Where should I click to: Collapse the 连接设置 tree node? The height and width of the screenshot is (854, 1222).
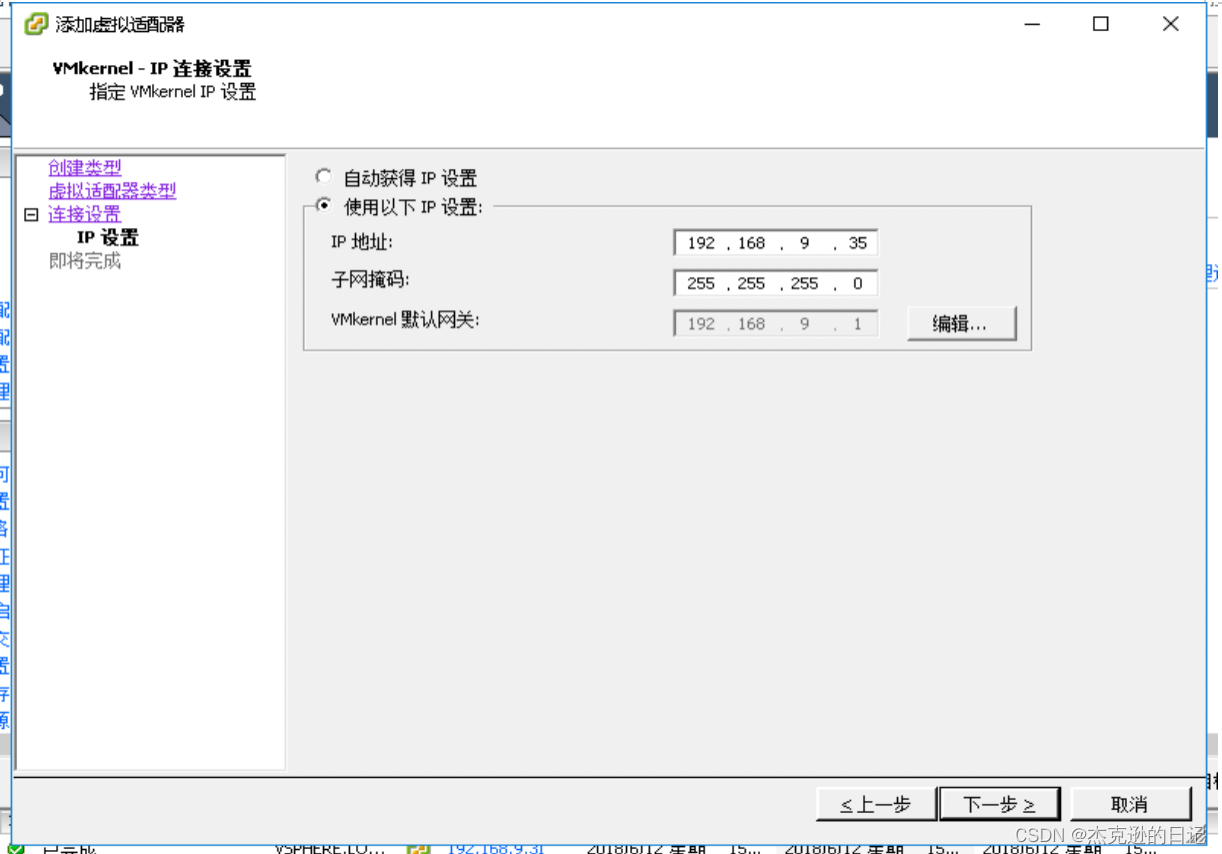[31, 215]
